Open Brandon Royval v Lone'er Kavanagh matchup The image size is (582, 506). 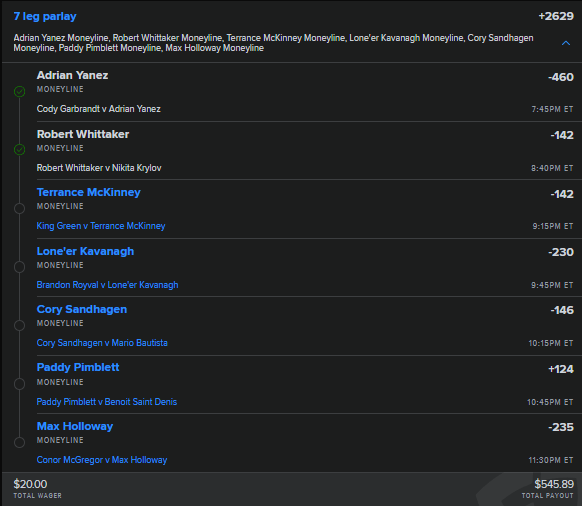coord(107,285)
